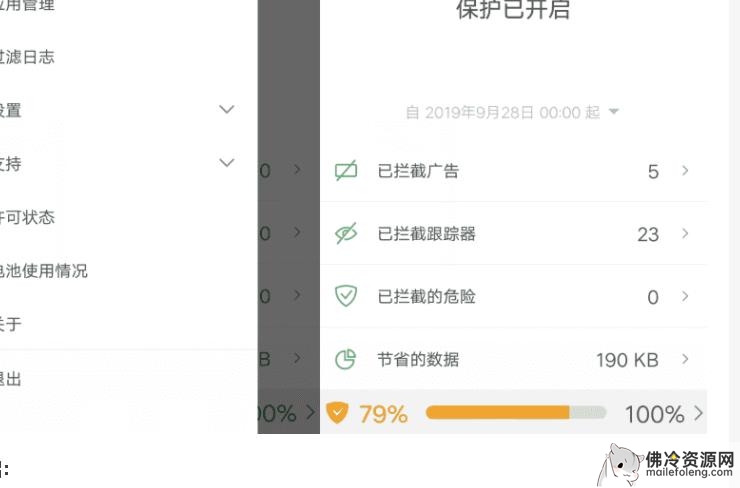Open the 过滤日志 menu item

tap(28, 57)
